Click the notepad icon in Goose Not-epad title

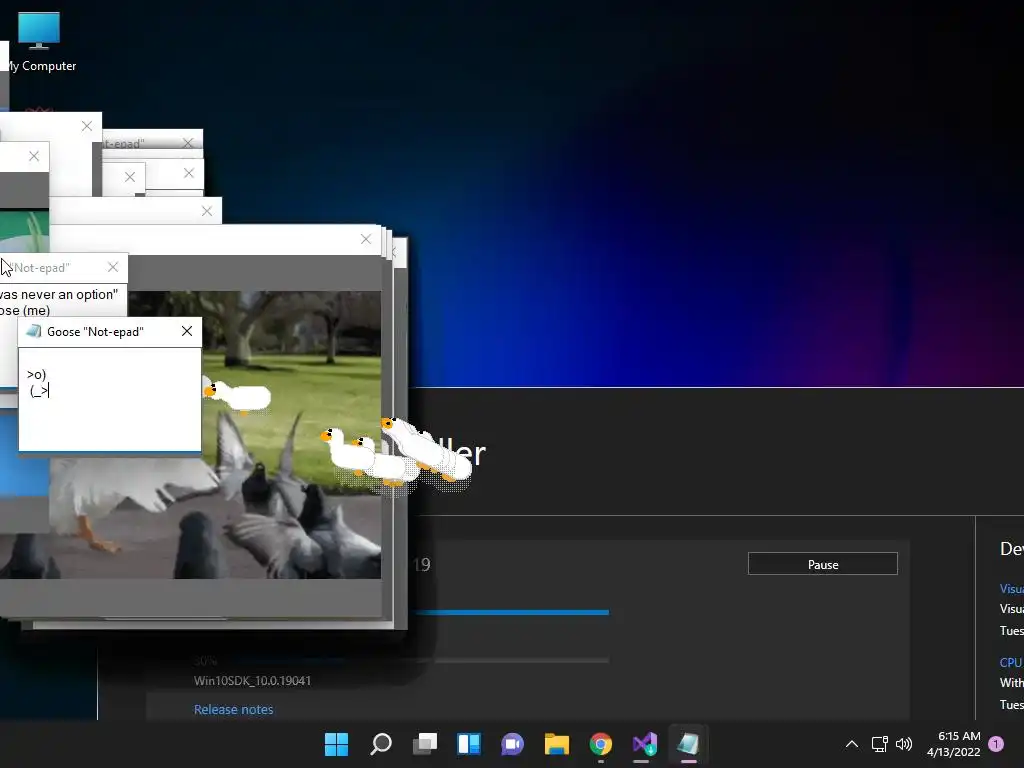pyautogui.click(x=33, y=331)
